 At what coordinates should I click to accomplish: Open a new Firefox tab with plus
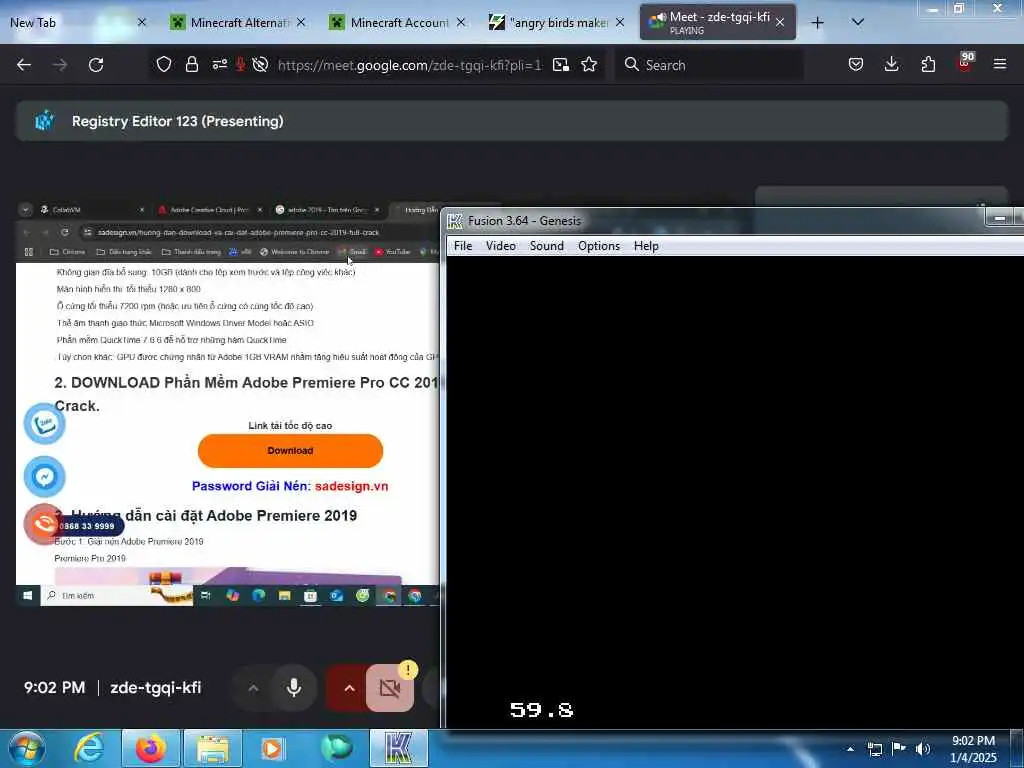click(x=817, y=23)
